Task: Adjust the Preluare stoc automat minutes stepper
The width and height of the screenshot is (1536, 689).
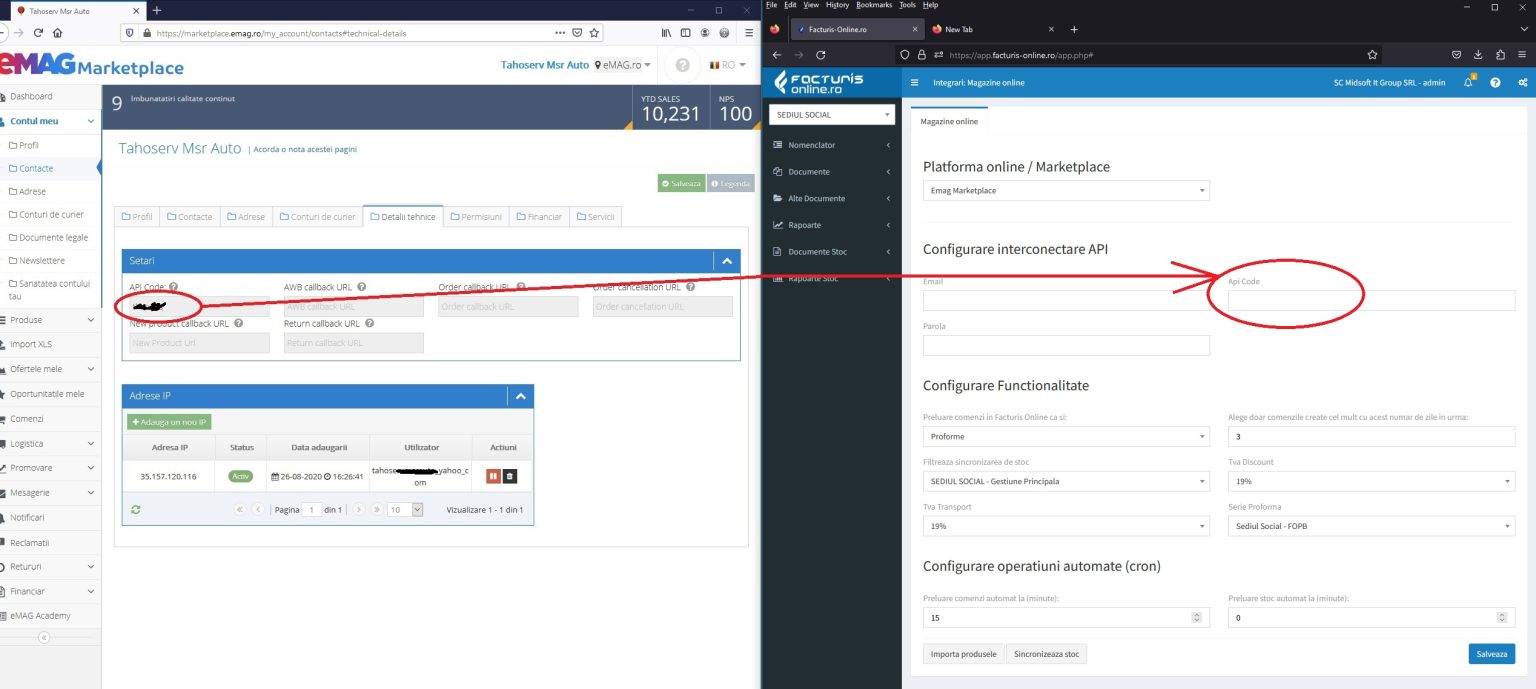Action: point(1502,618)
